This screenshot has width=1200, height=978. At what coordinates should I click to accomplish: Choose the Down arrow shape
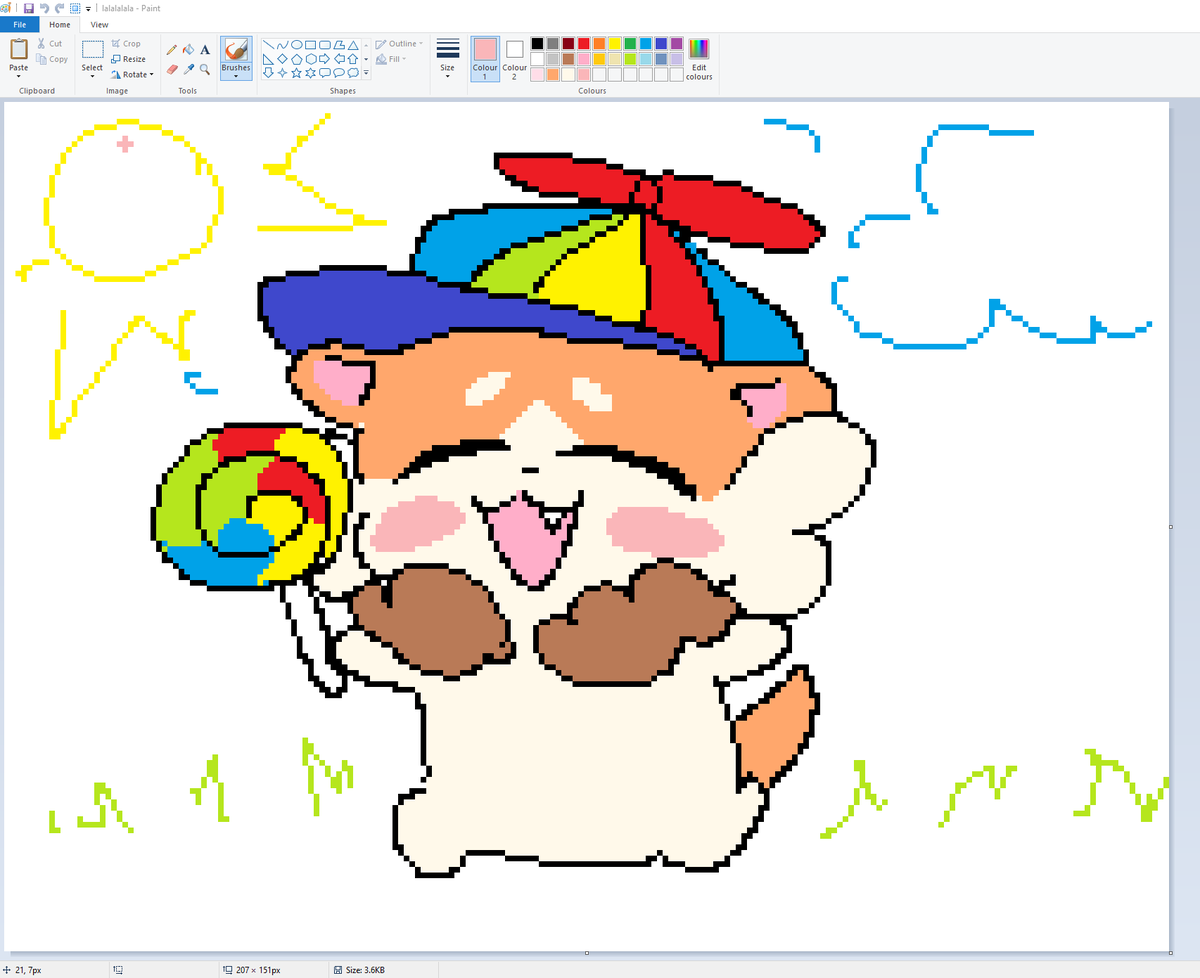point(268,72)
